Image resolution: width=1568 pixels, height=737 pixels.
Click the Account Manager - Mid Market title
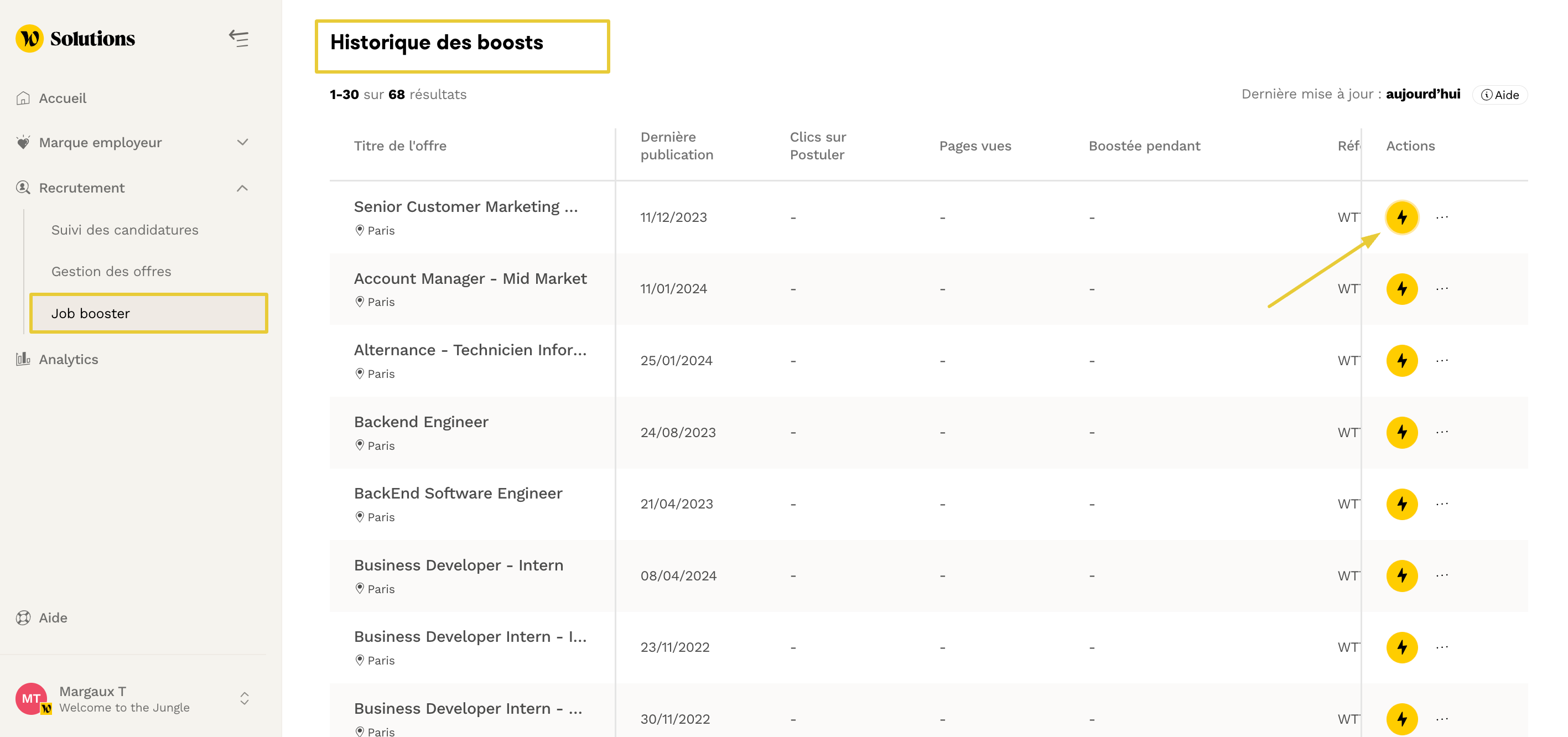[470, 279]
